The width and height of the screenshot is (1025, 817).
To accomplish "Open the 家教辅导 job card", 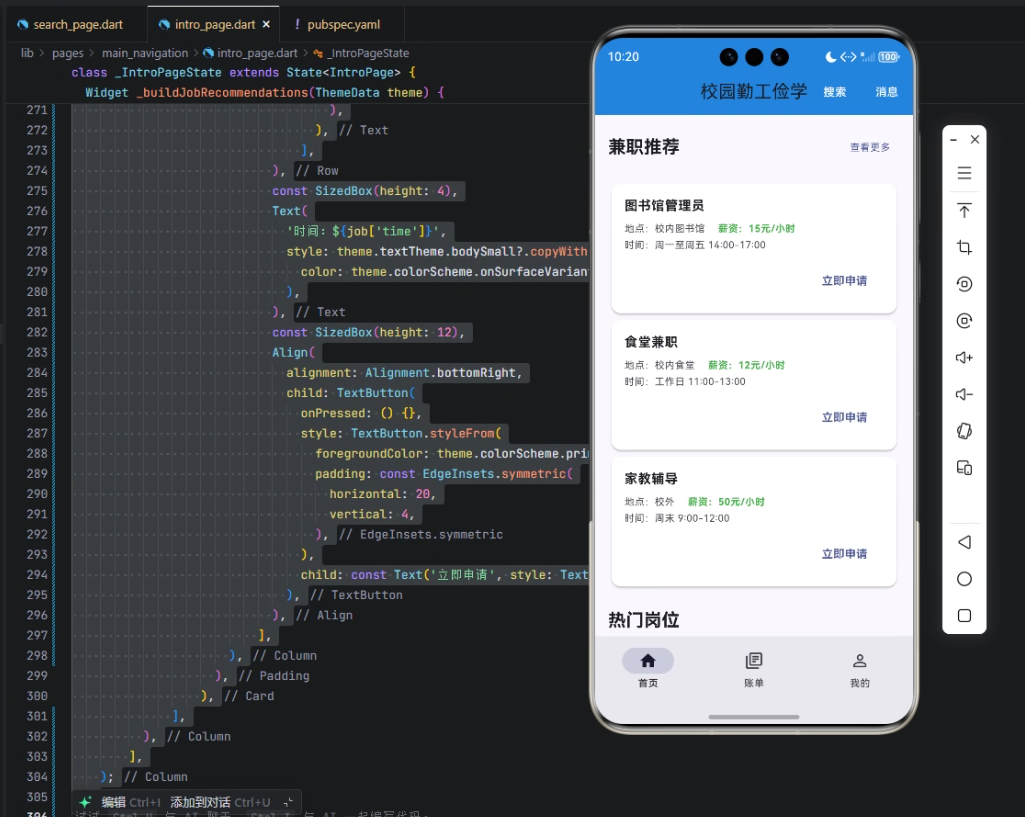I will [x=754, y=522].
